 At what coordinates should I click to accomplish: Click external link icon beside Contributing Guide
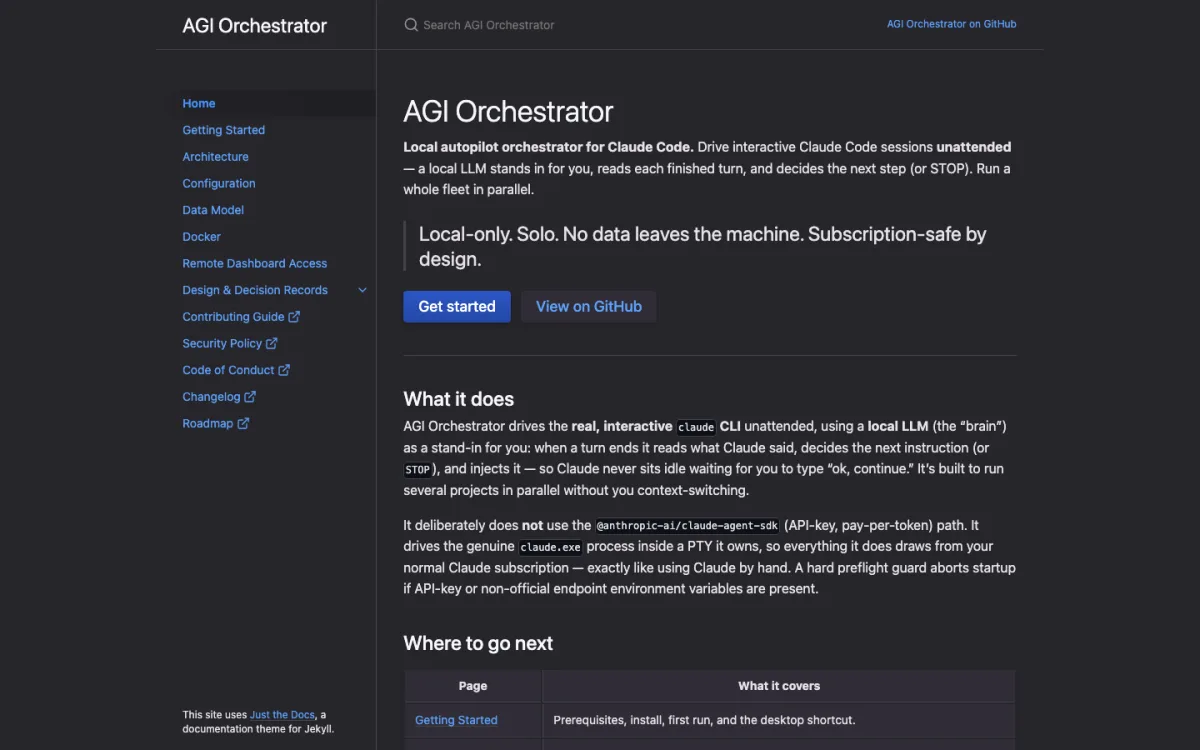pos(294,316)
